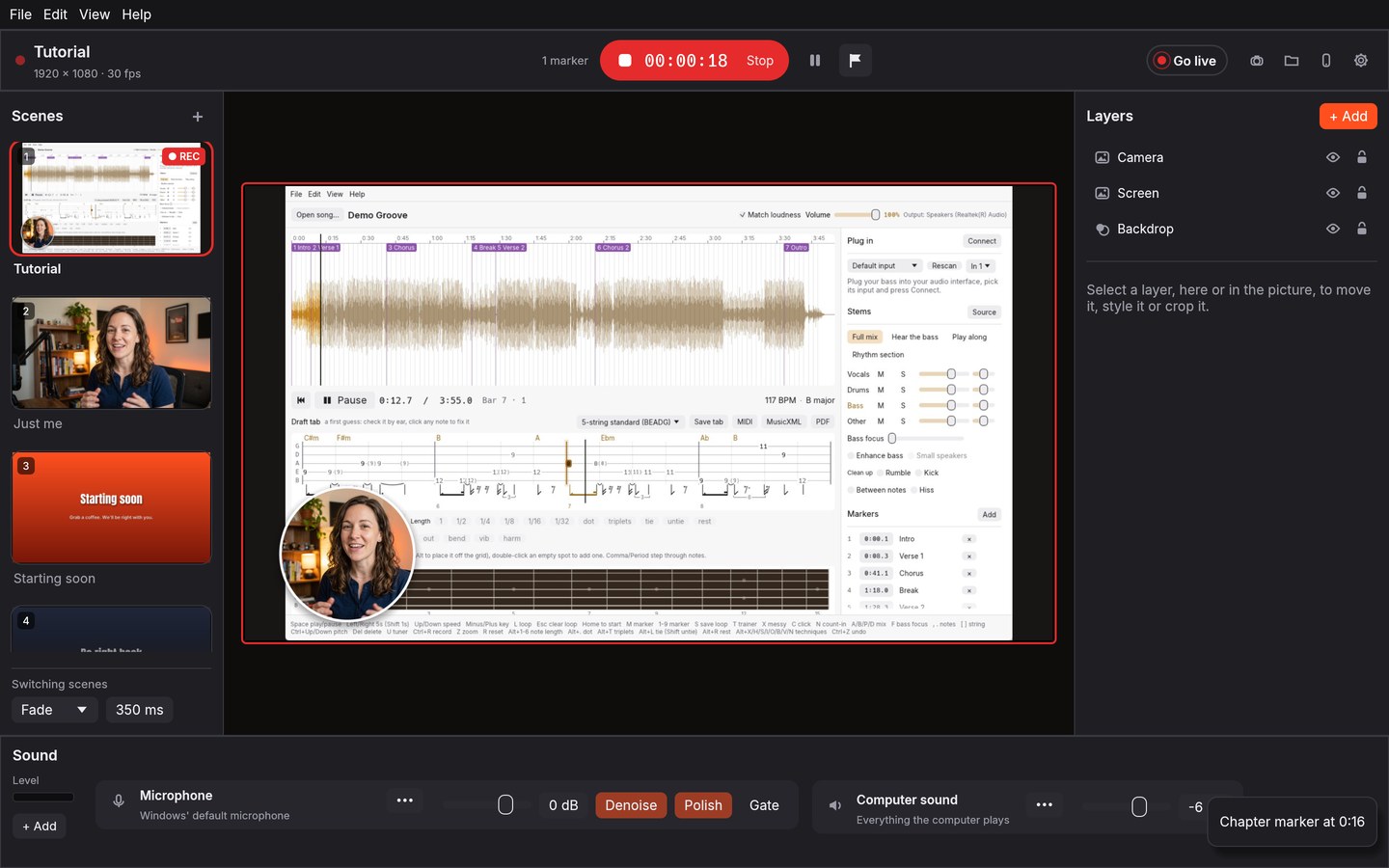Image resolution: width=1389 pixels, height=868 pixels.
Task: Click the '1 marker' counter text
Action: pos(564,61)
